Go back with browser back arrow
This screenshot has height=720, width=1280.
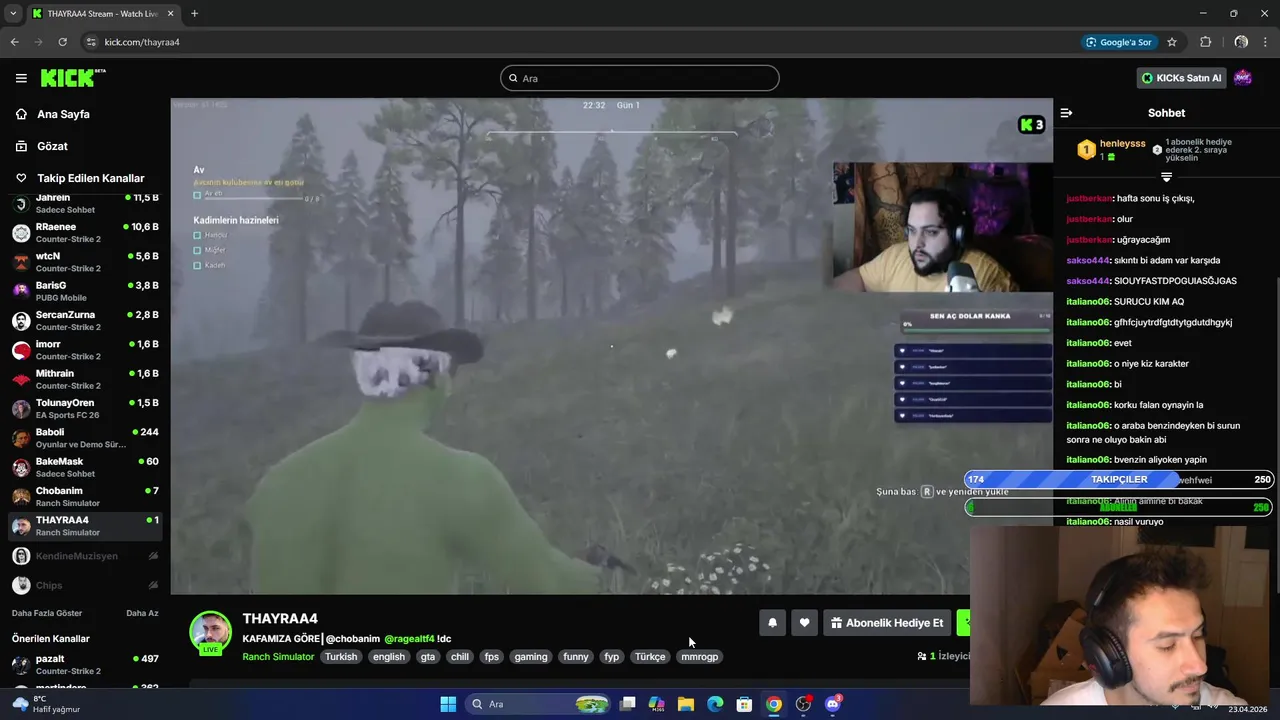coord(14,42)
